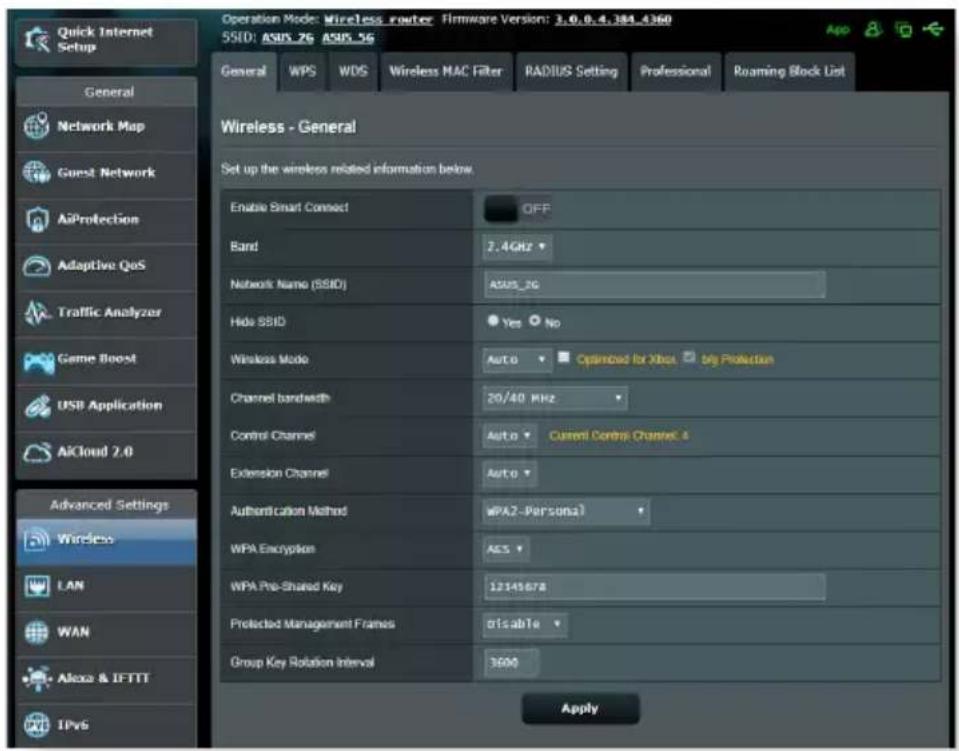Click the AiCloud 2.0 cloud icon
The width and height of the screenshot is (959, 751).
(37, 453)
